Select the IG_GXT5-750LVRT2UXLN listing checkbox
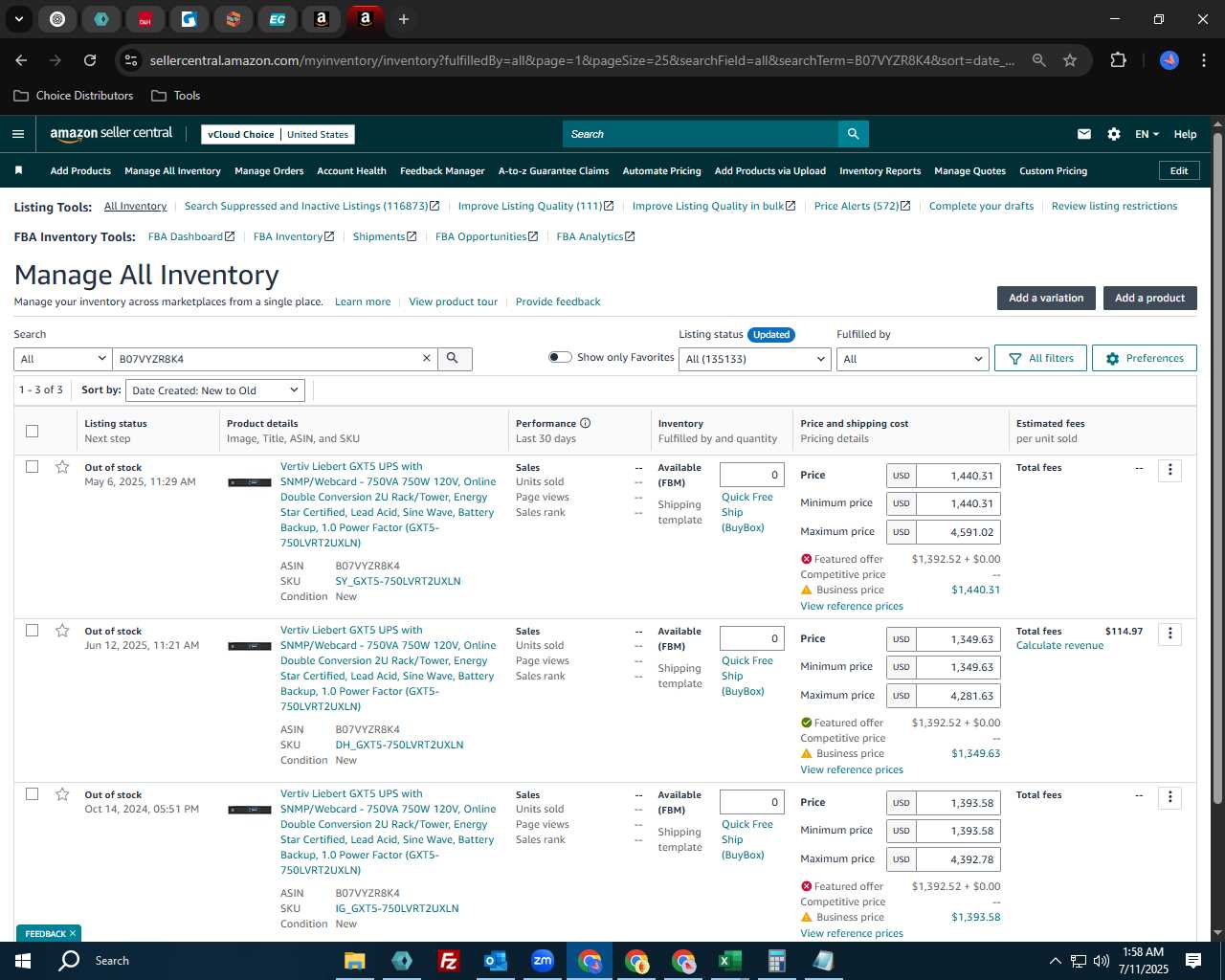The width and height of the screenshot is (1225, 980). click(x=32, y=794)
